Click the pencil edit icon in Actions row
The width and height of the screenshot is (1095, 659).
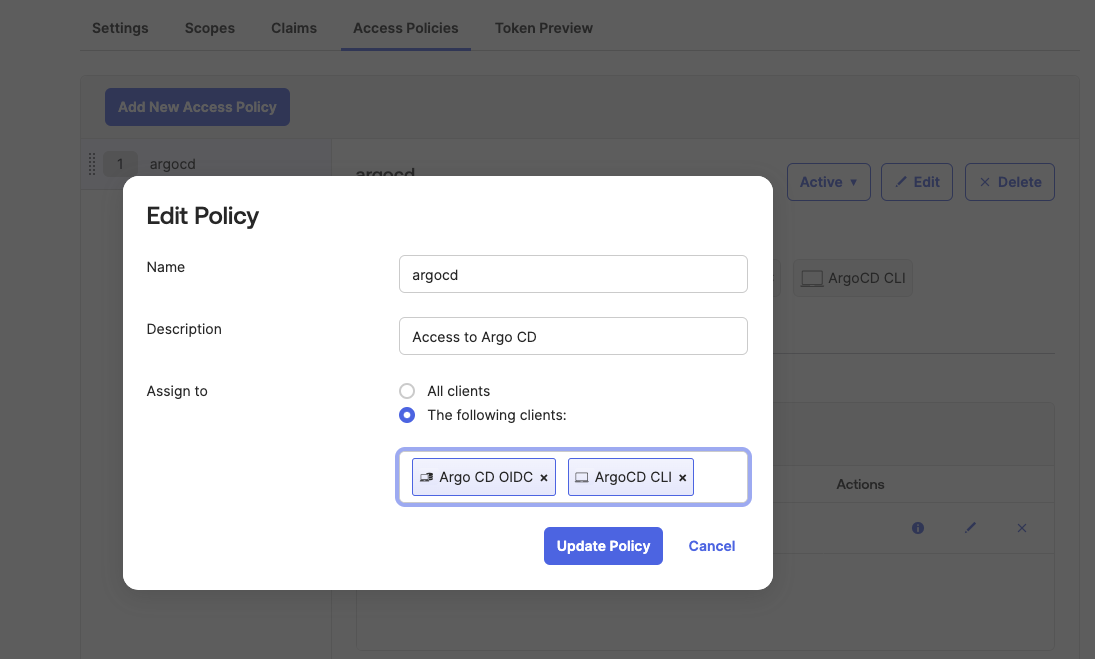click(x=970, y=528)
